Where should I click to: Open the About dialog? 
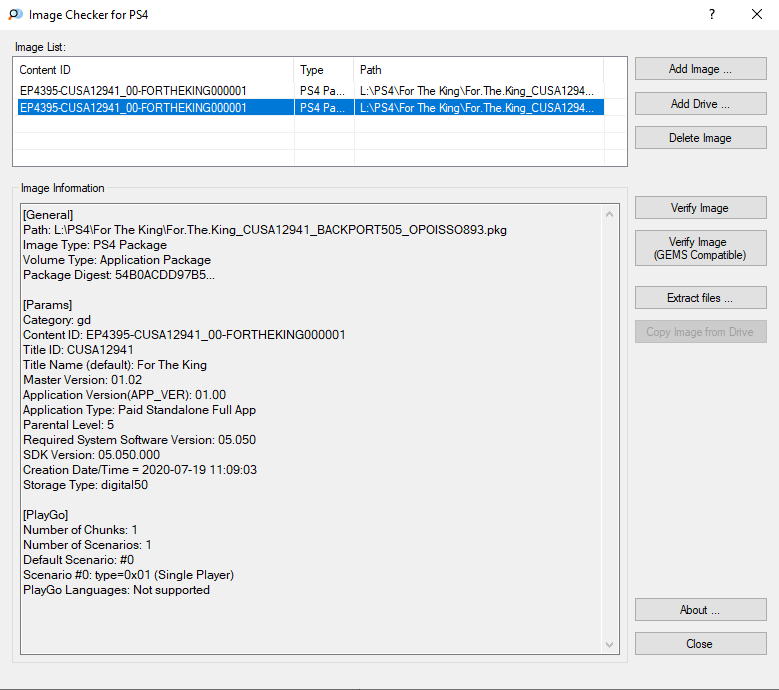[701, 610]
